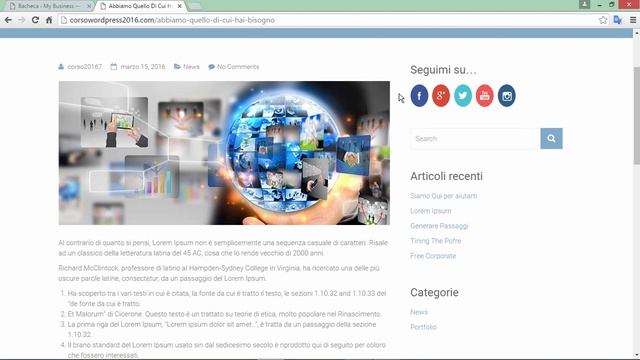Viewport: 640px width, 360px height.
Task: Click the speech bubble icon before No Comments
Action: point(211,67)
